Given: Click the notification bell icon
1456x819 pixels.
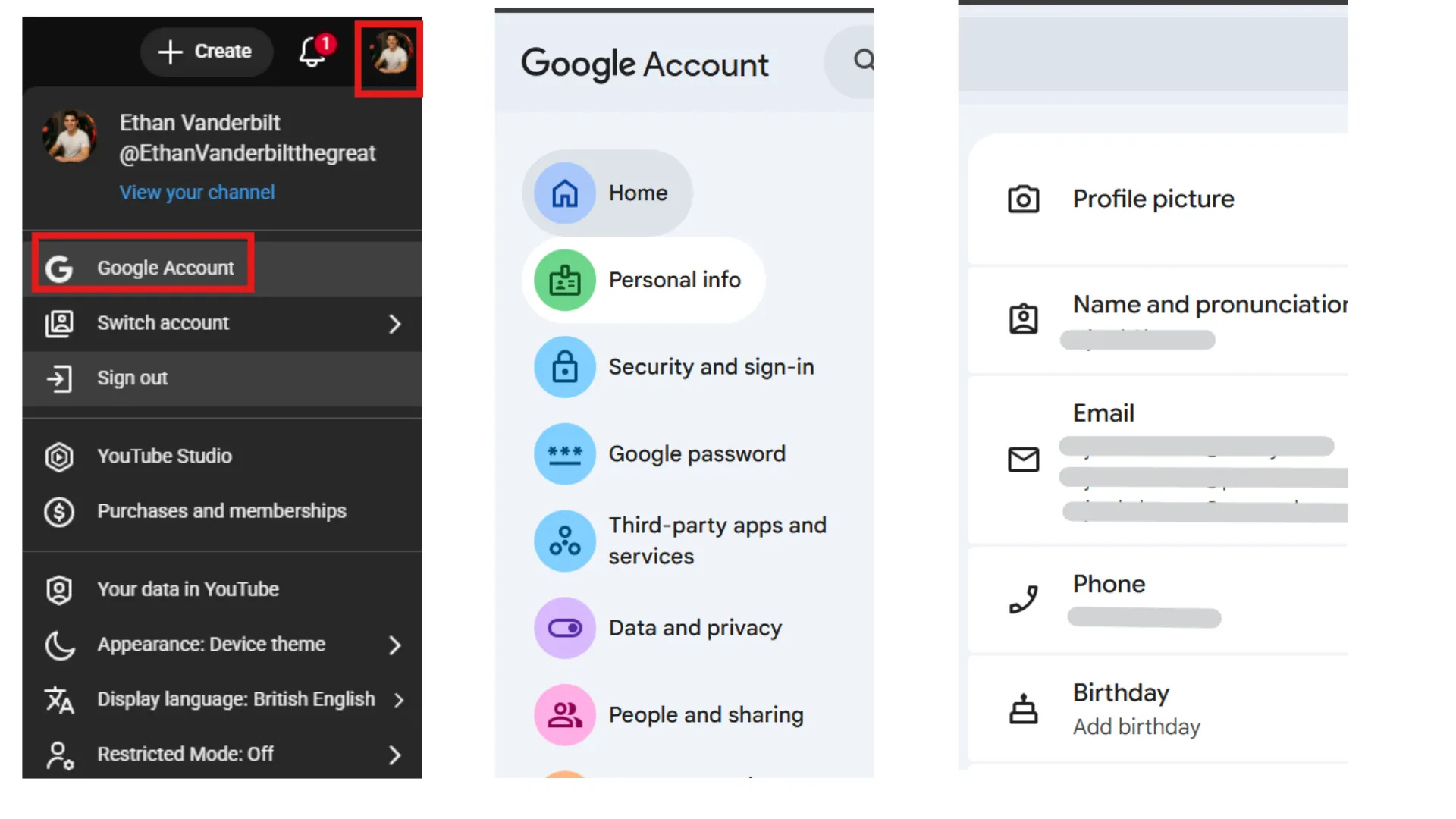Looking at the screenshot, I should 312,52.
